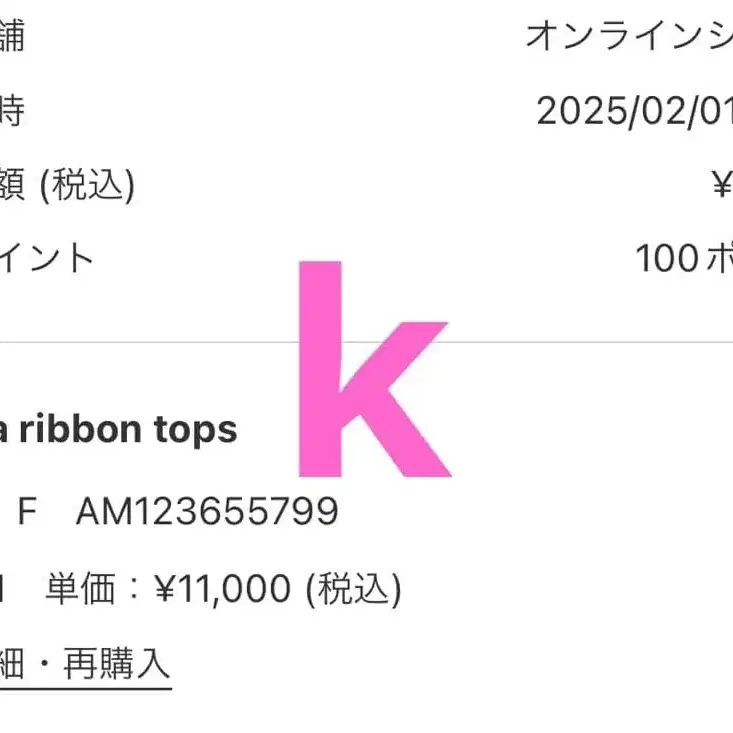The image size is (733, 733).
Task: Select the 額 amount label
Action: point(11,185)
